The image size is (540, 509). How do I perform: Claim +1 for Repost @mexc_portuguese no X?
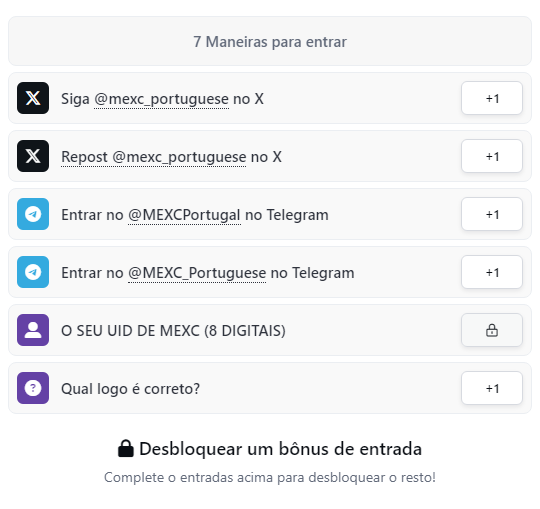pyautogui.click(x=492, y=156)
